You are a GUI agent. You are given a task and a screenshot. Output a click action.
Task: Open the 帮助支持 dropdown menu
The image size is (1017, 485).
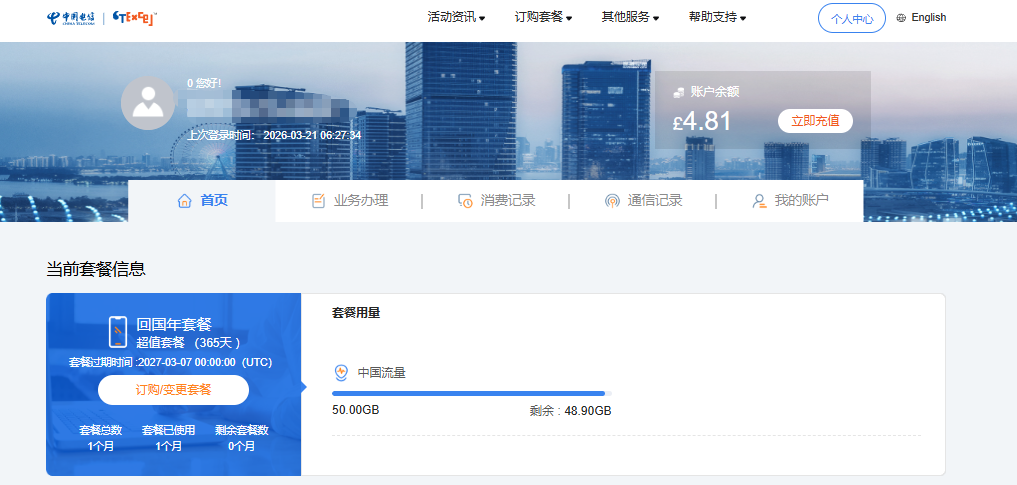pyautogui.click(x=717, y=18)
